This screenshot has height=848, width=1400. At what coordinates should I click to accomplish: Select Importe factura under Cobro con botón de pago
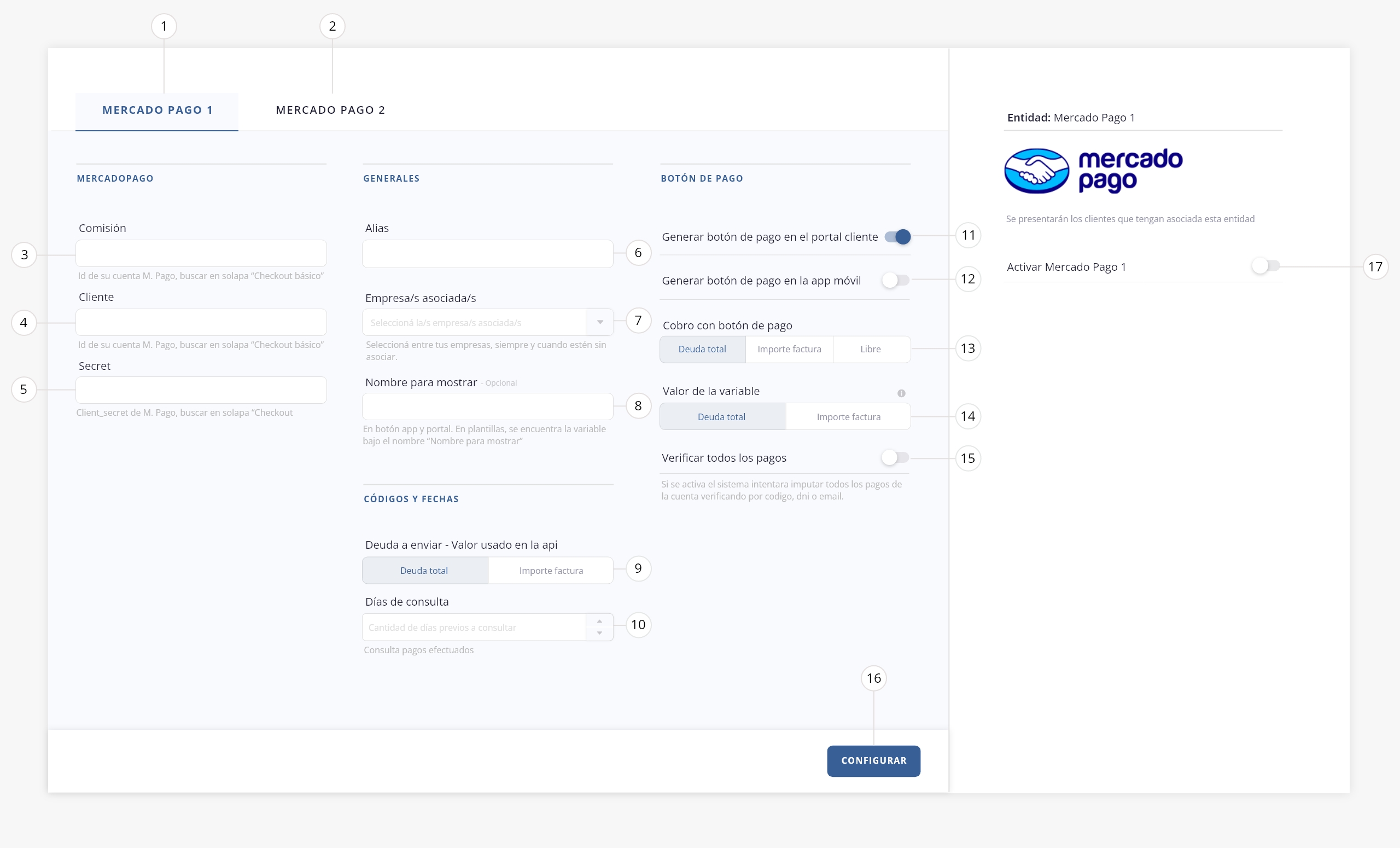tap(789, 349)
